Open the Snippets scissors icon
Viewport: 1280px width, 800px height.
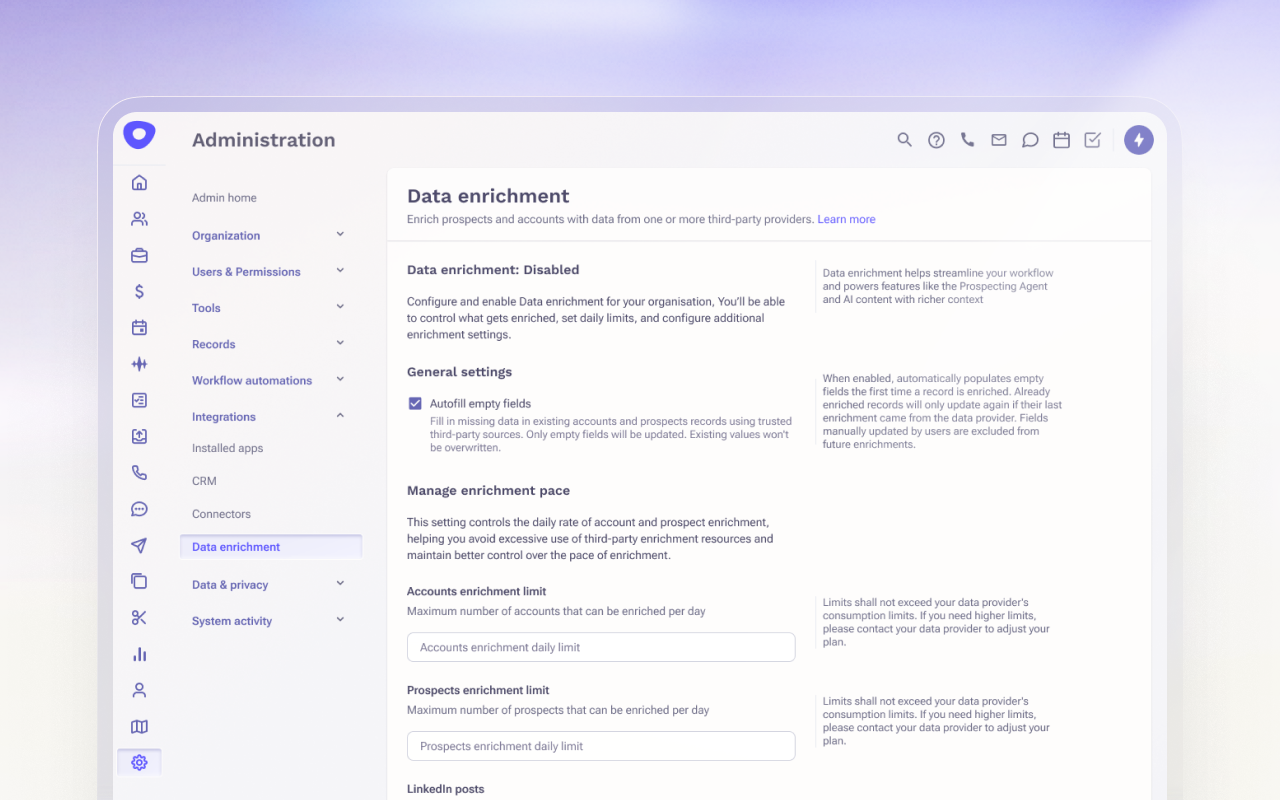point(139,617)
